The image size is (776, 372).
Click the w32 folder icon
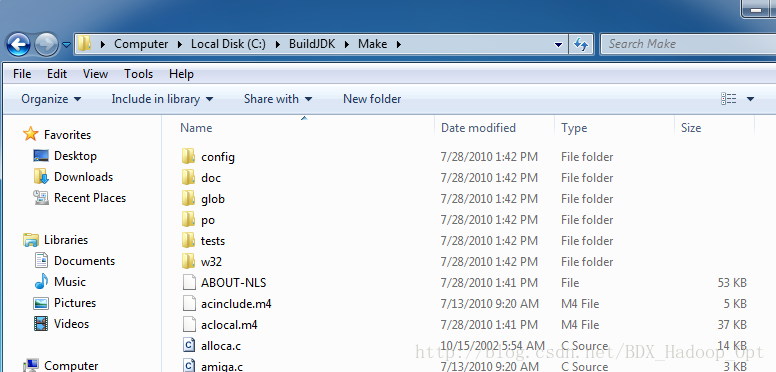[188, 261]
